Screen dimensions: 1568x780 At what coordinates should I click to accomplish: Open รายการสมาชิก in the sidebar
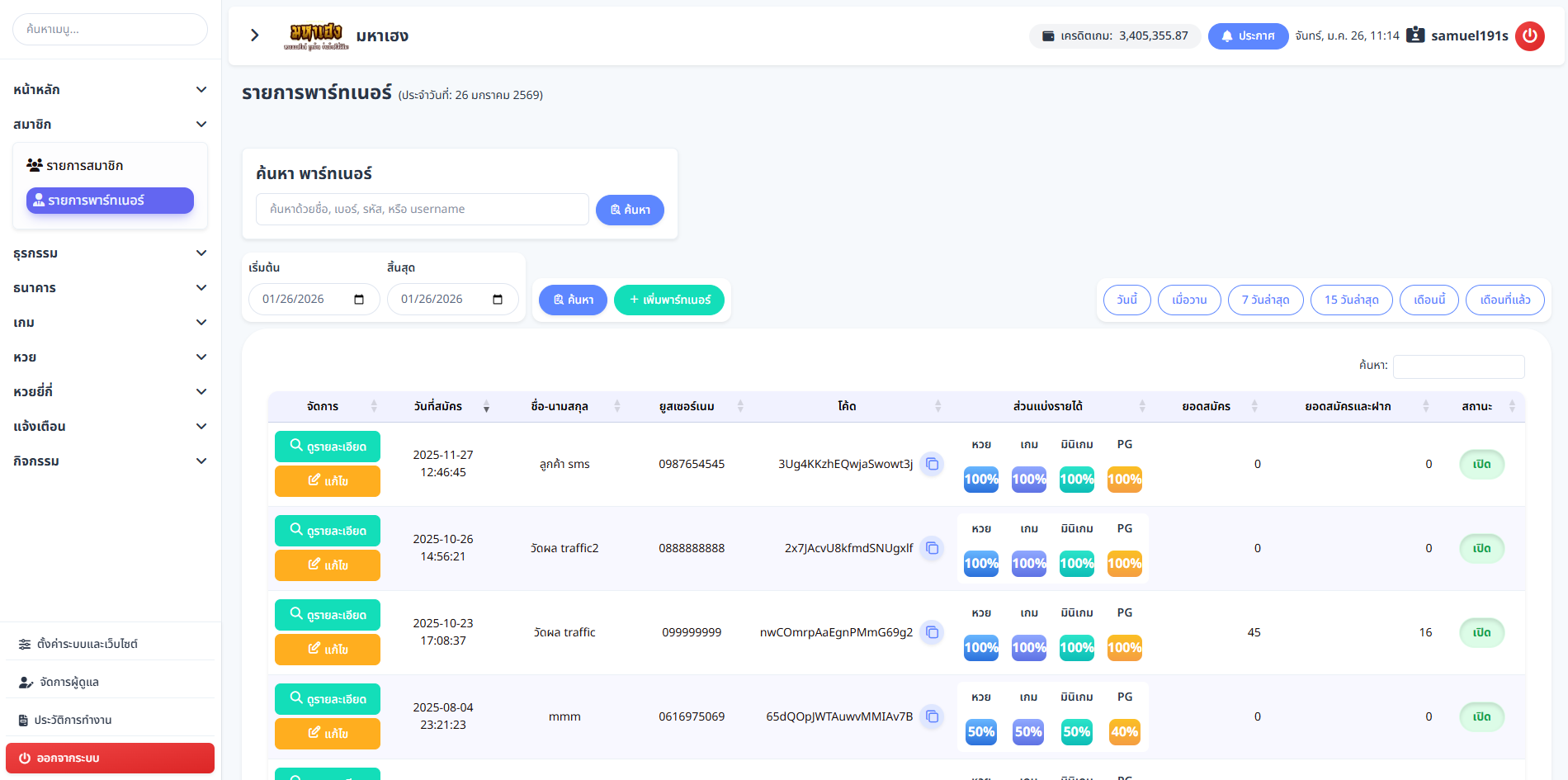click(84, 166)
